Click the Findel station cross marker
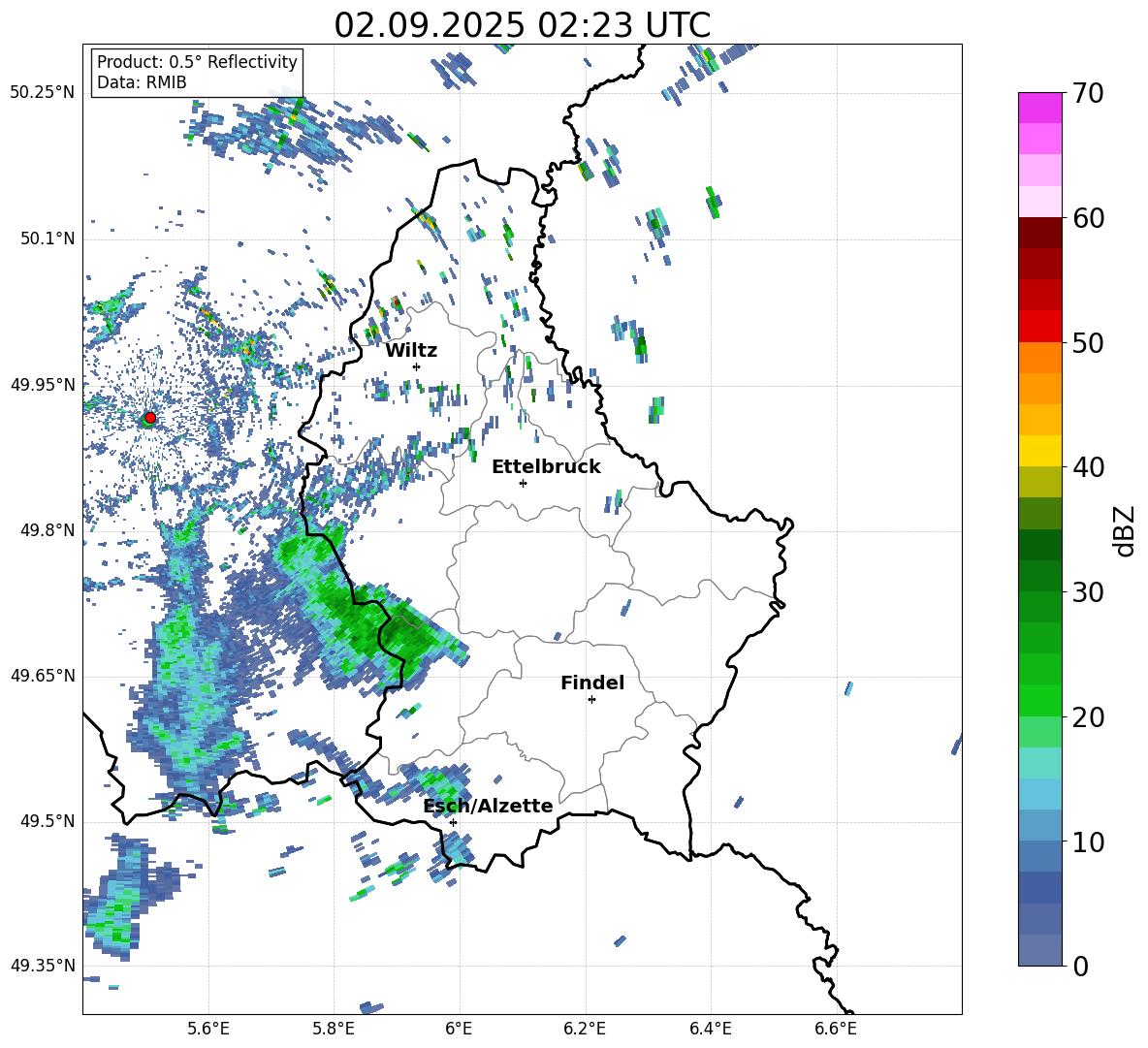The image size is (1148, 1048). 591,700
